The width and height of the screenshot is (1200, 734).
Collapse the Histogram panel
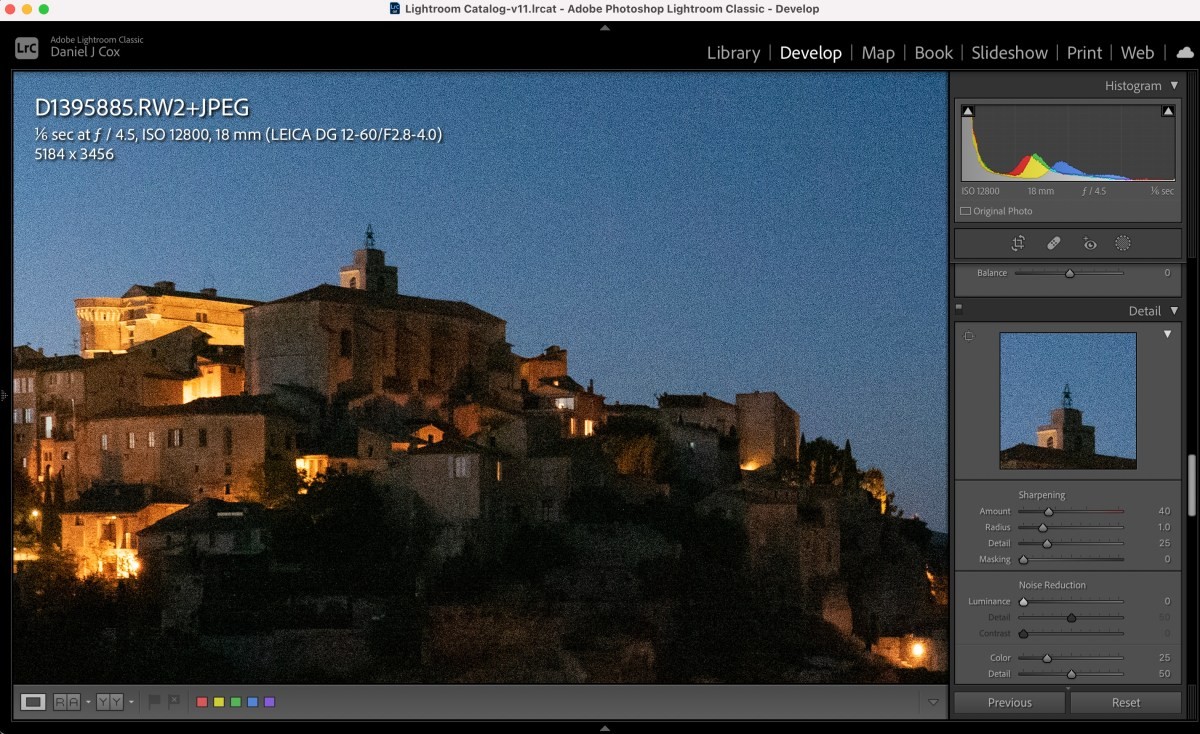(x=1174, y=86)
